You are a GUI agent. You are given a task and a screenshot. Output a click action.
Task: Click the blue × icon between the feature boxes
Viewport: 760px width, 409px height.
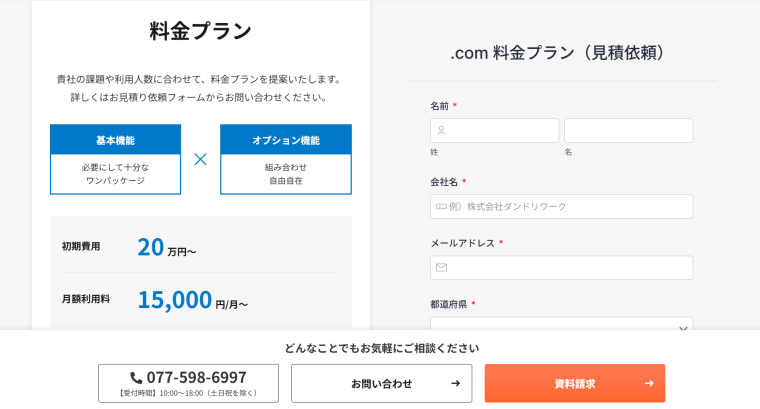click(x=200, y=159)
